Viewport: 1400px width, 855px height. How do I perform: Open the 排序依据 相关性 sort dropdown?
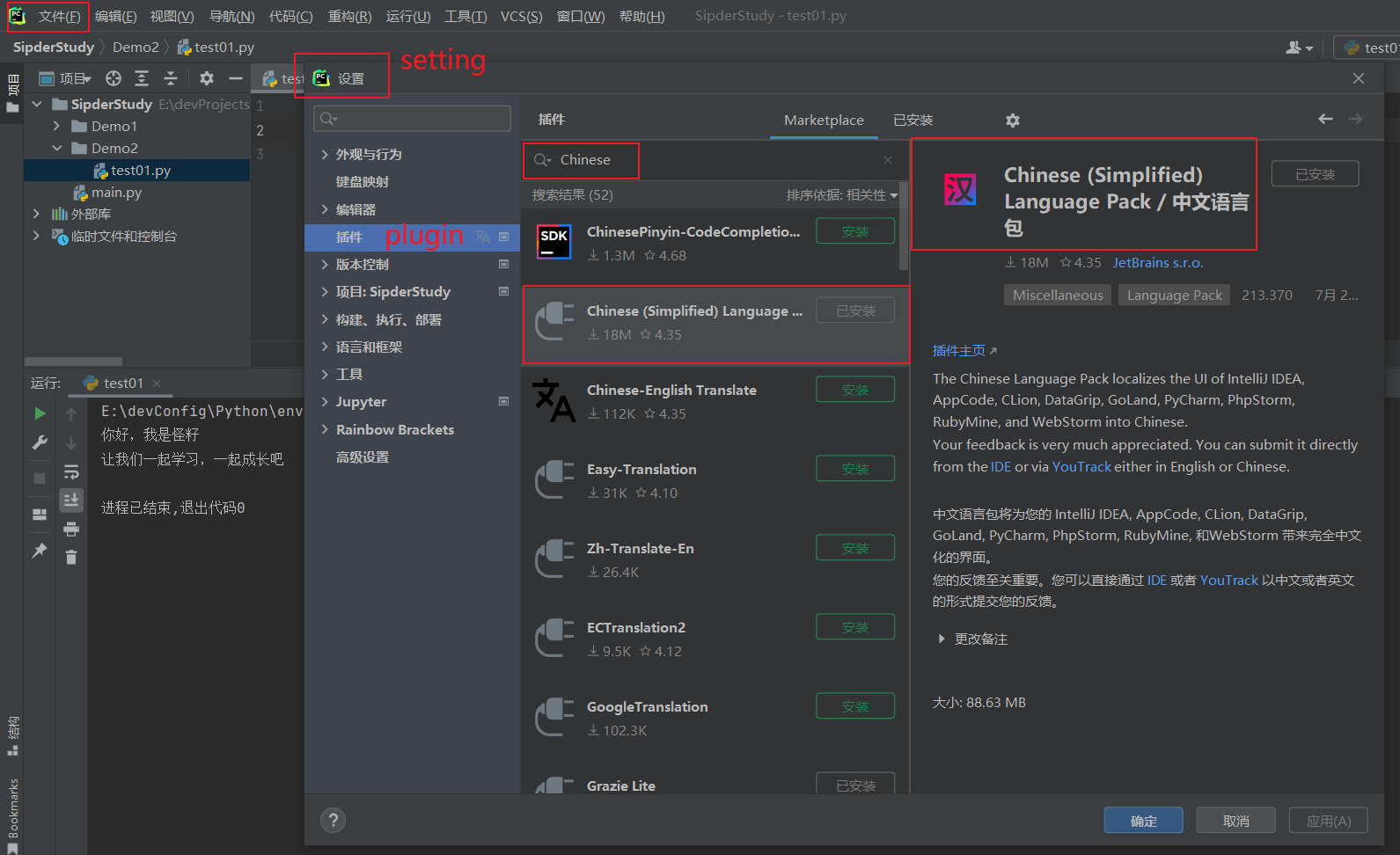click(841, 195)
